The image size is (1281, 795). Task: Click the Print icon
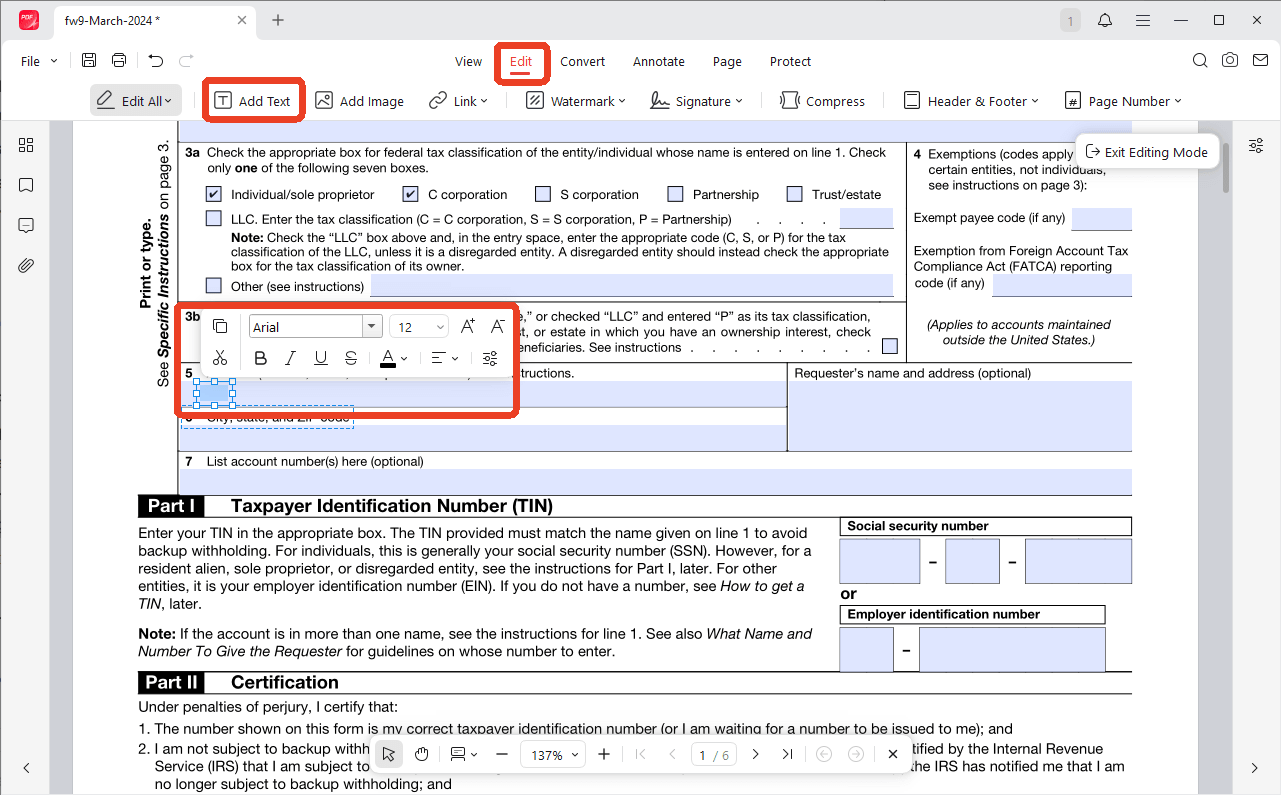point(119,61)
